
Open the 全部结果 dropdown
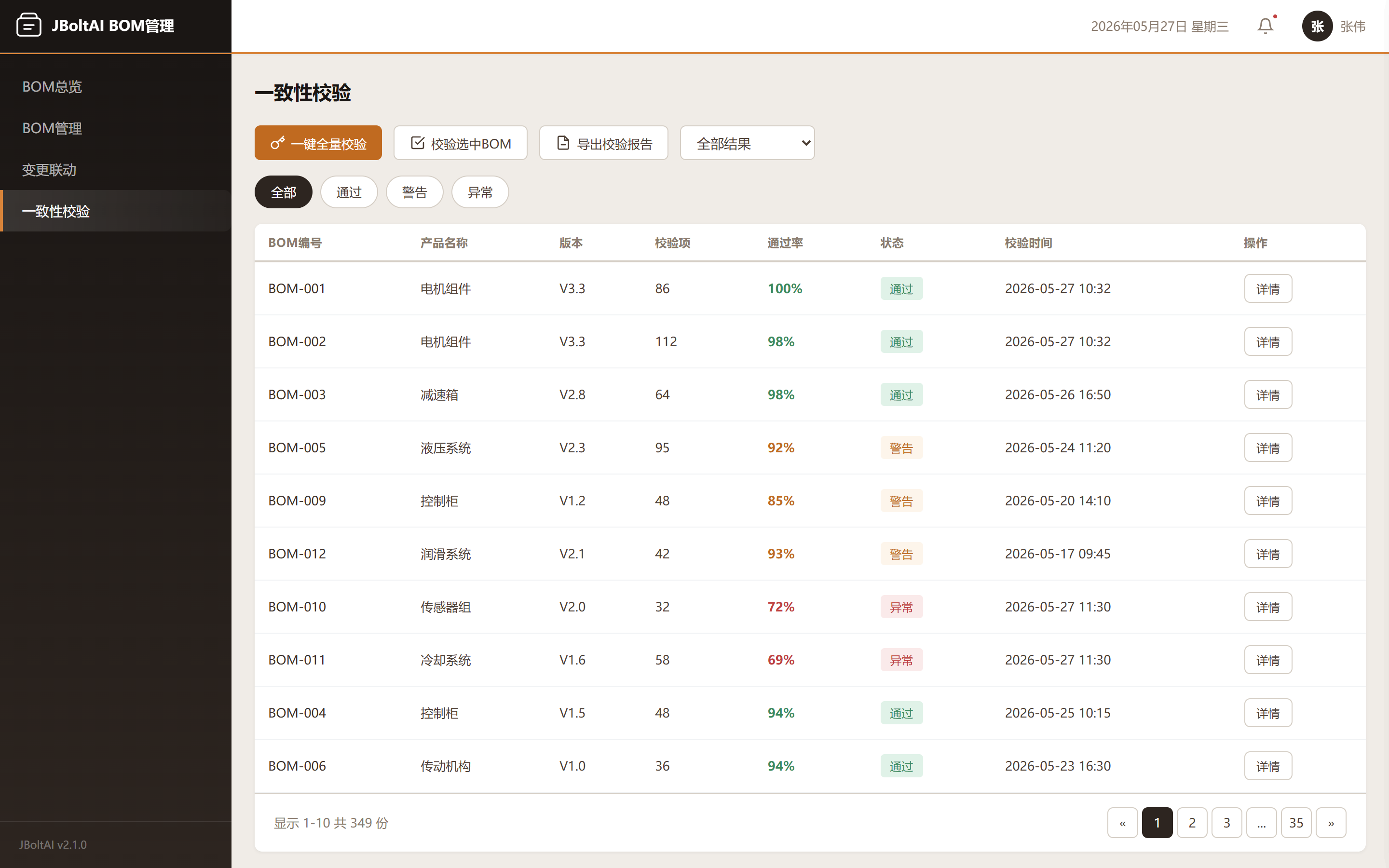(747, 143)
